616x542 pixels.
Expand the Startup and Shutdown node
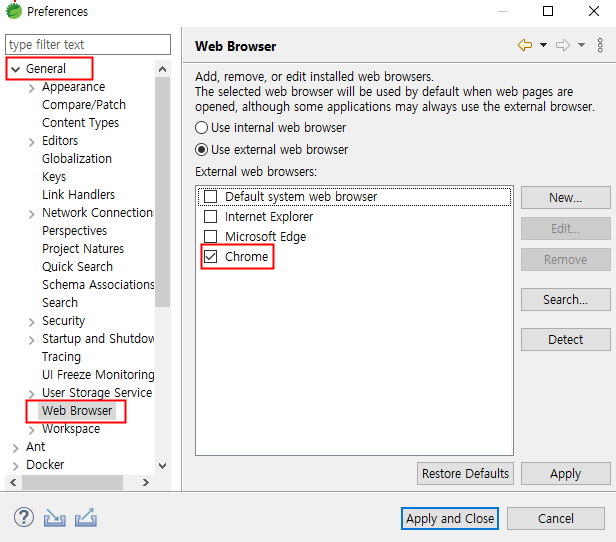[x=32, y=340]
